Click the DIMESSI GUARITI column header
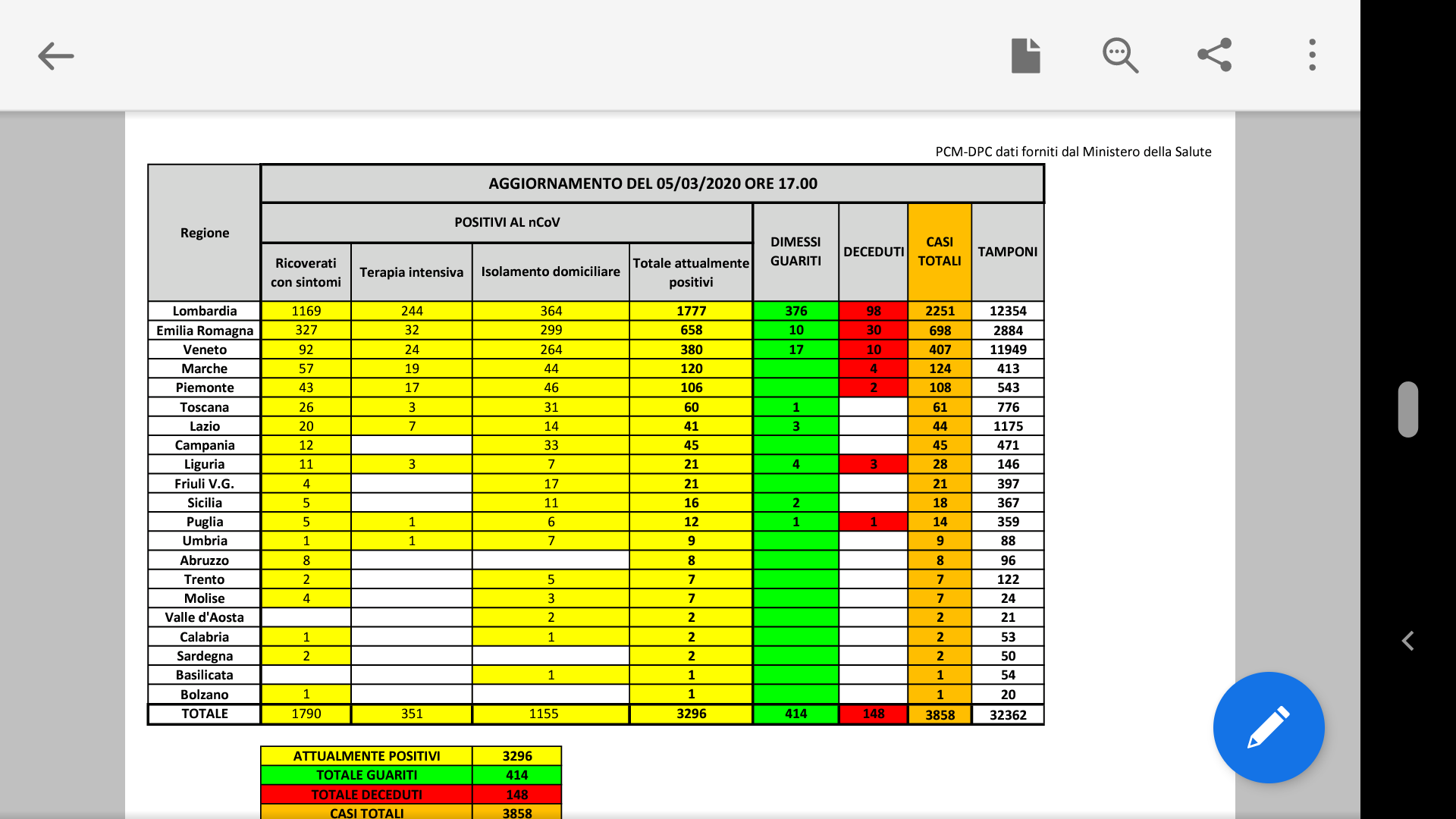Screen dimensions: 1456x819 (x=795, y=252)
